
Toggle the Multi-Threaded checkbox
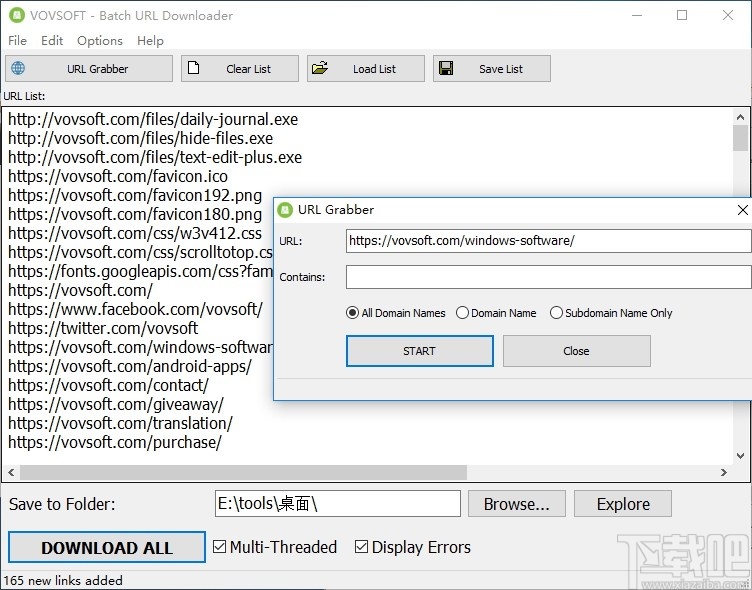click(x=219, y=546)
